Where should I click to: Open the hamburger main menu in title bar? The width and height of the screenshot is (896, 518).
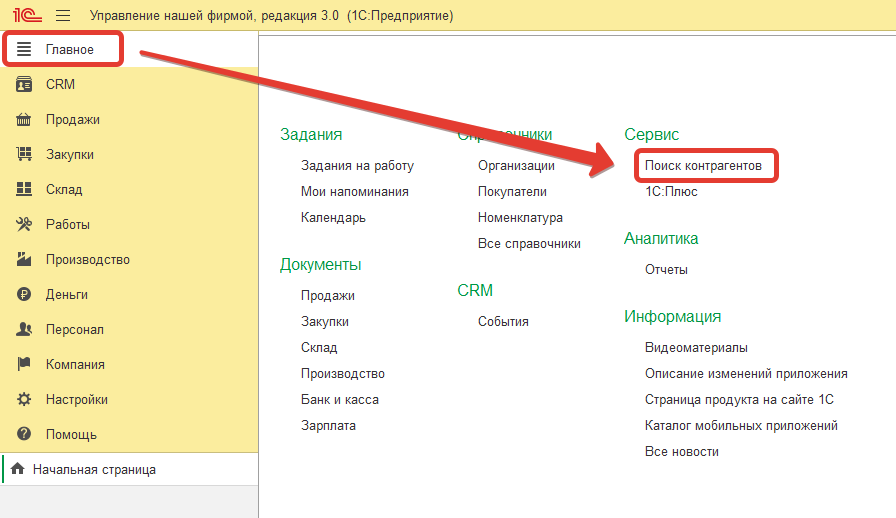63,15
